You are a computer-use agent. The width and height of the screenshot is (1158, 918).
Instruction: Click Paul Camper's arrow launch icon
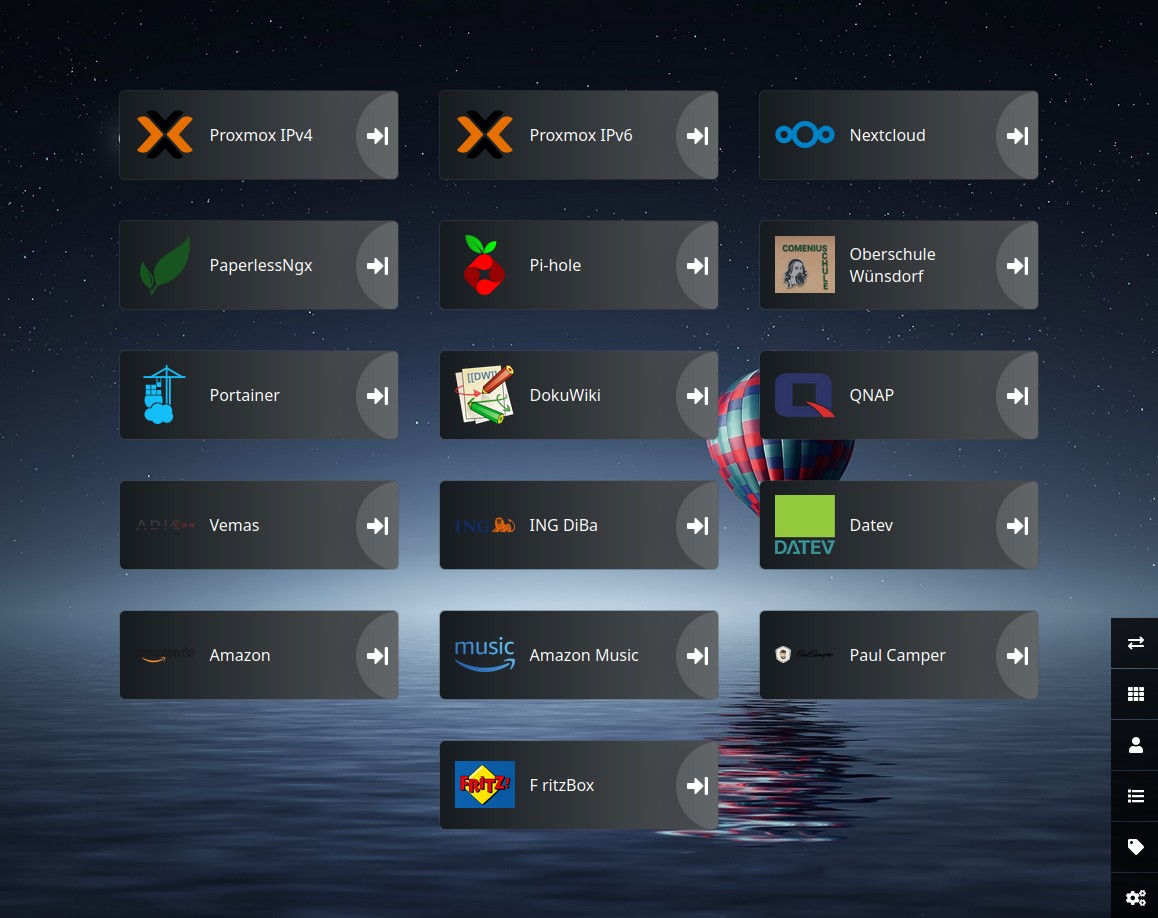coord(1017,656)
